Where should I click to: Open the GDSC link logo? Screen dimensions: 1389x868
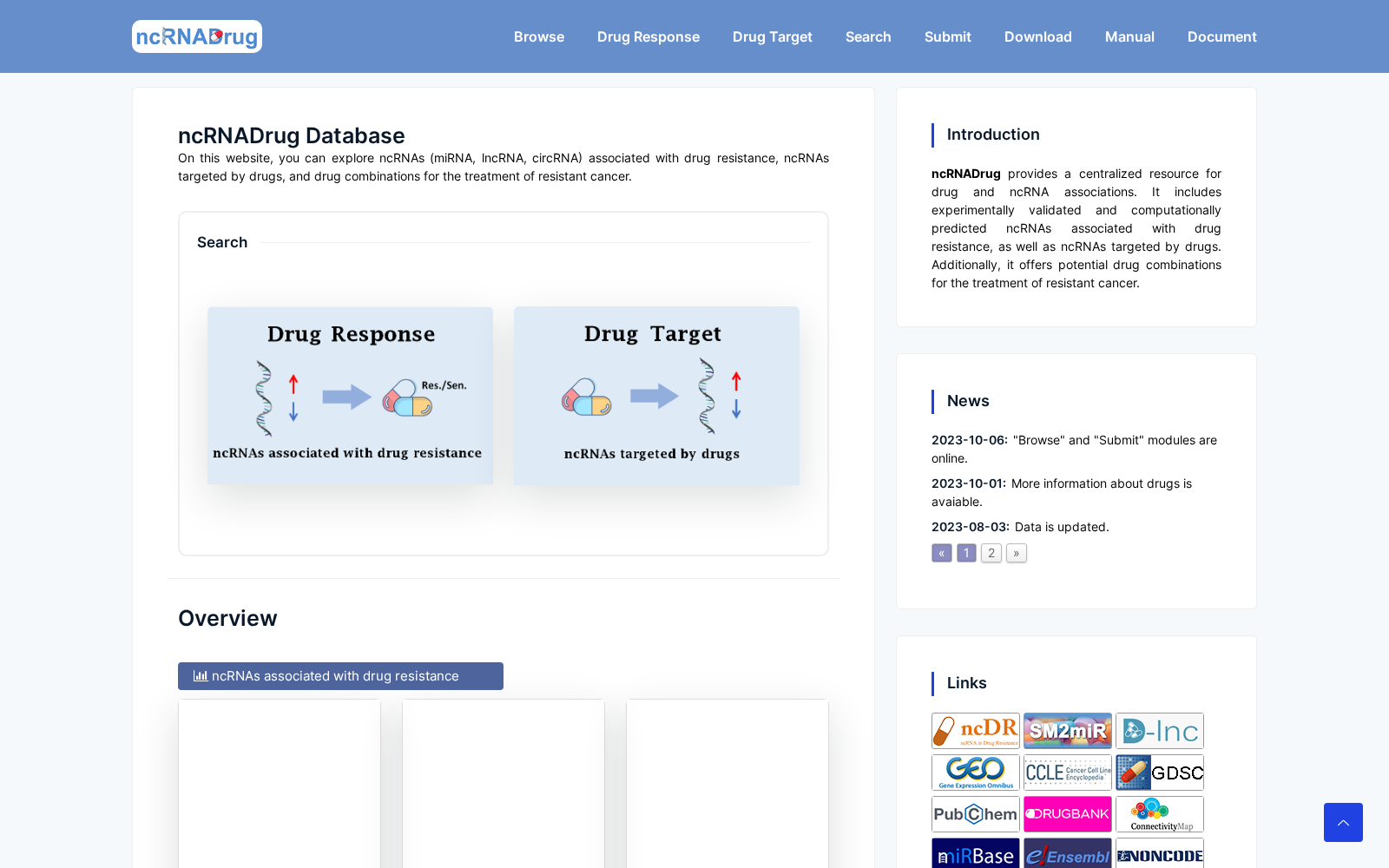pos(1160,773)
